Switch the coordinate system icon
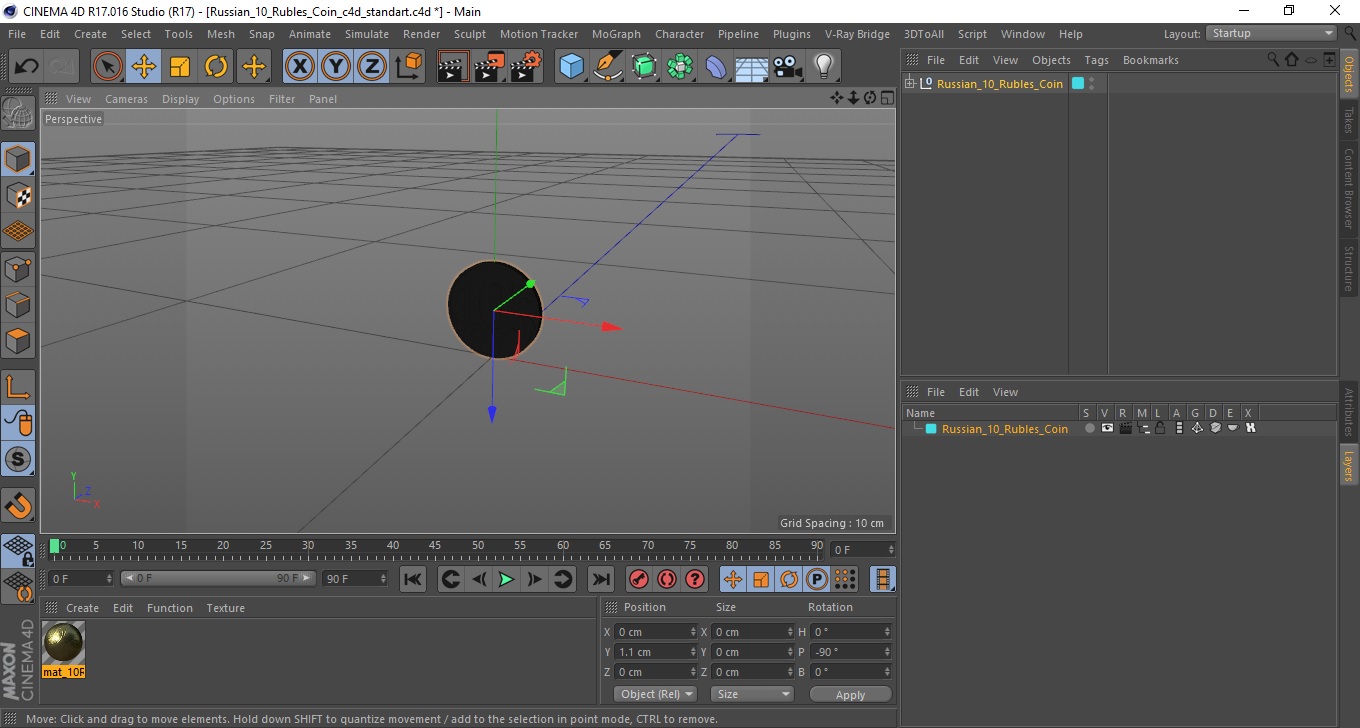Image resolution: width=1360 pixels, height=728 pixels. point(408,67)
